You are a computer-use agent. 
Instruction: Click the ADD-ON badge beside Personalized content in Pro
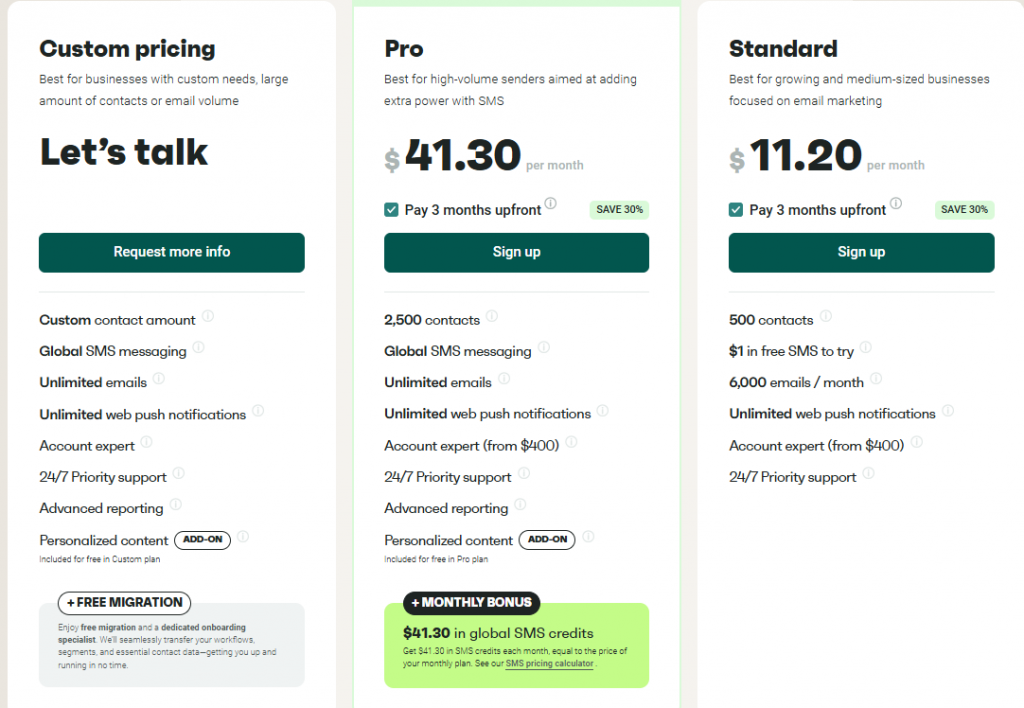[x=546, y=539]
